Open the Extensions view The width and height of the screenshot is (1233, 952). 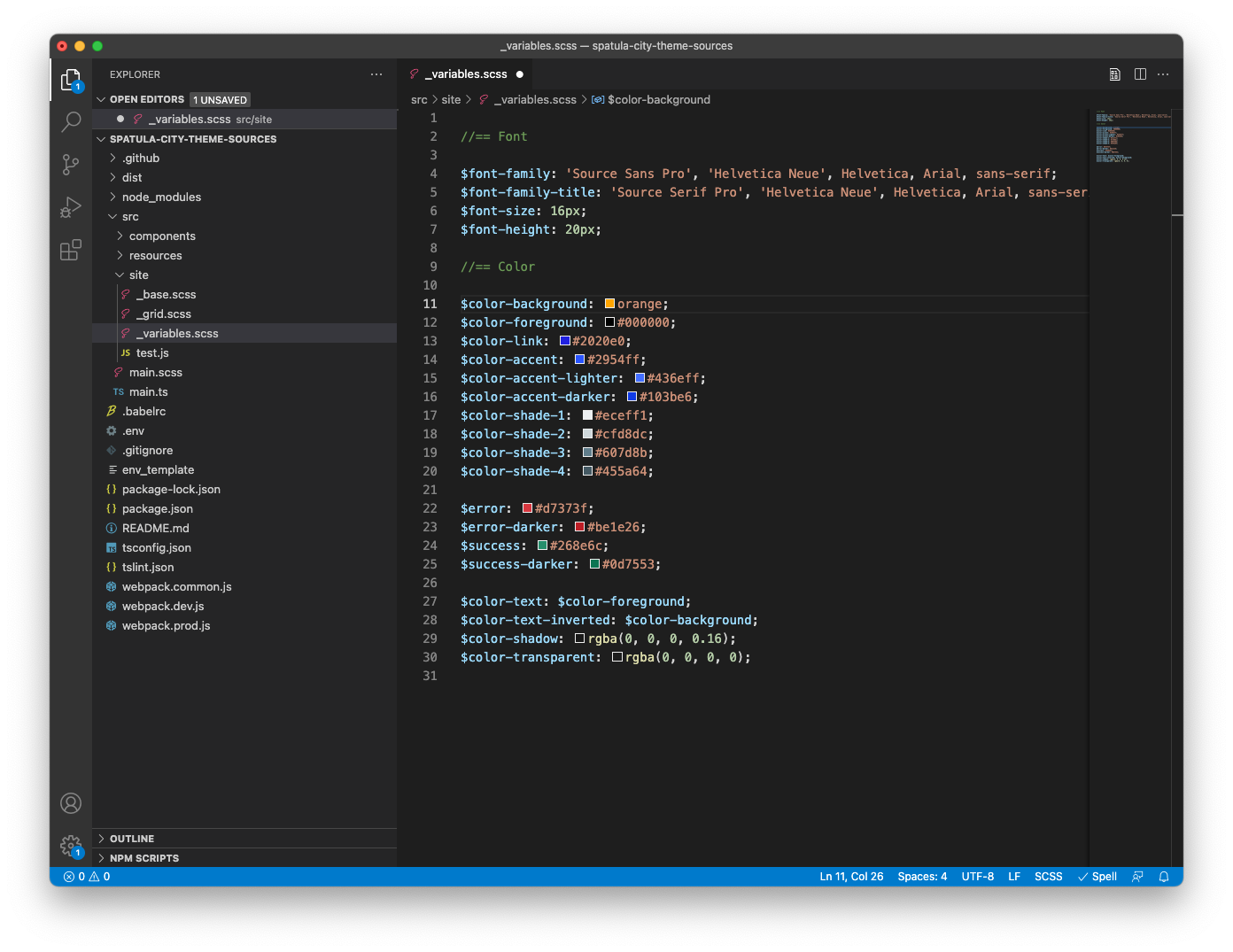[71, 251]
